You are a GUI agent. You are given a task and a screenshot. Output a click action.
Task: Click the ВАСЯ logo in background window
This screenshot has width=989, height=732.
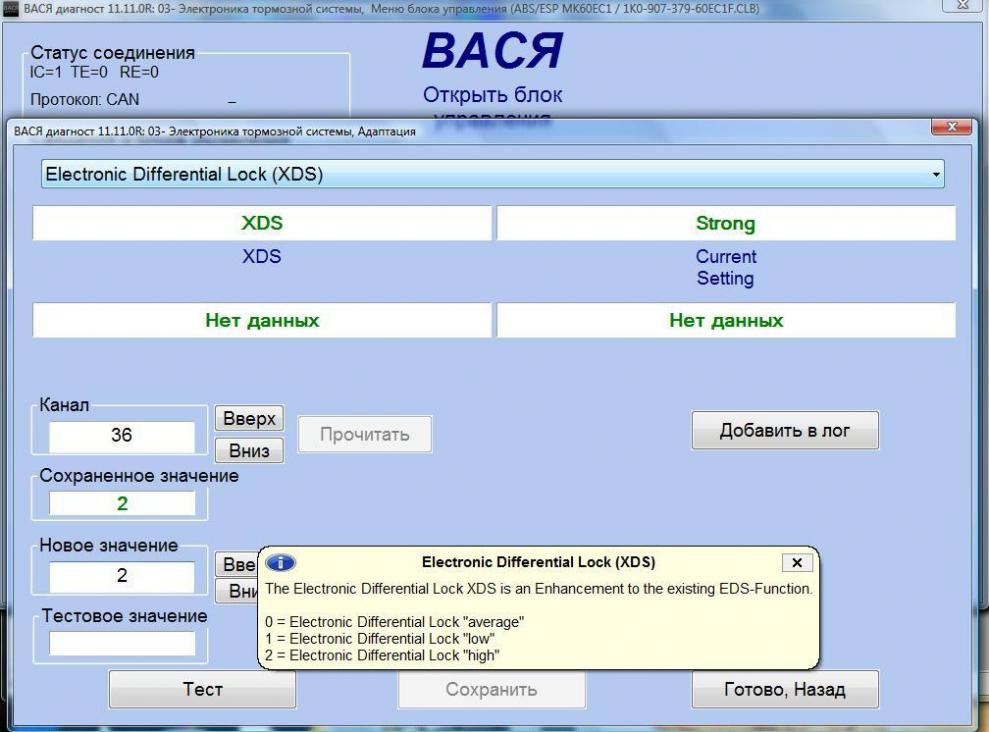coord(493,50)
